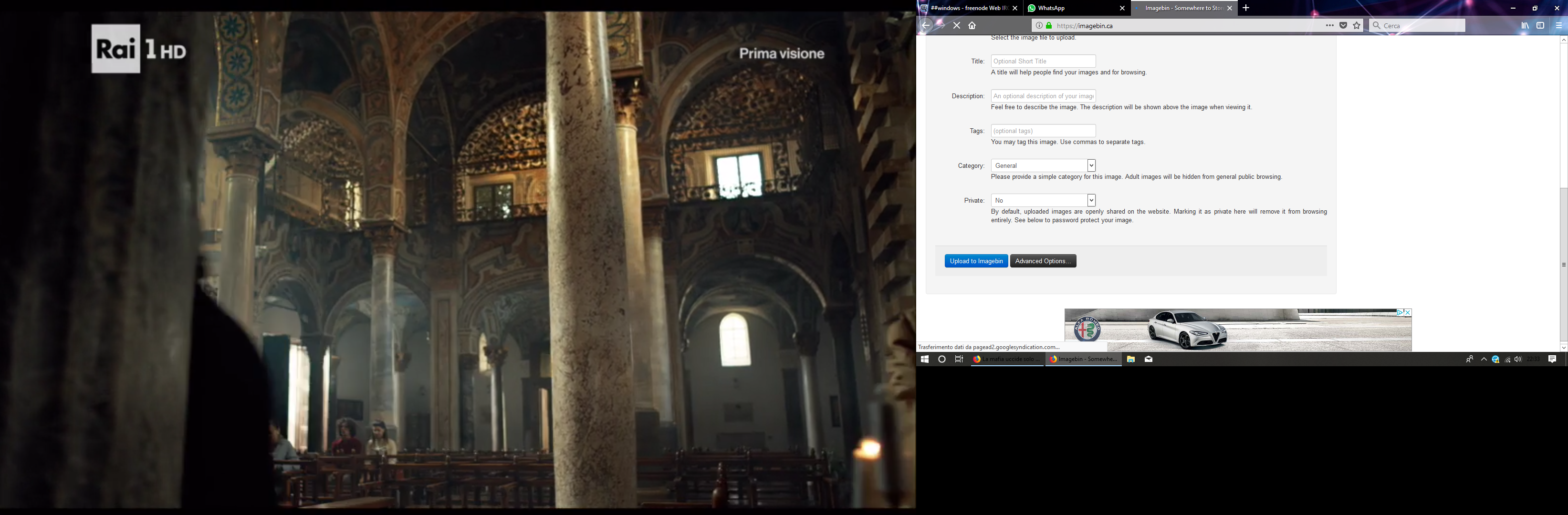View secure connection padlock details
Screen dimensions: 1568x515
click(1049, 26)
